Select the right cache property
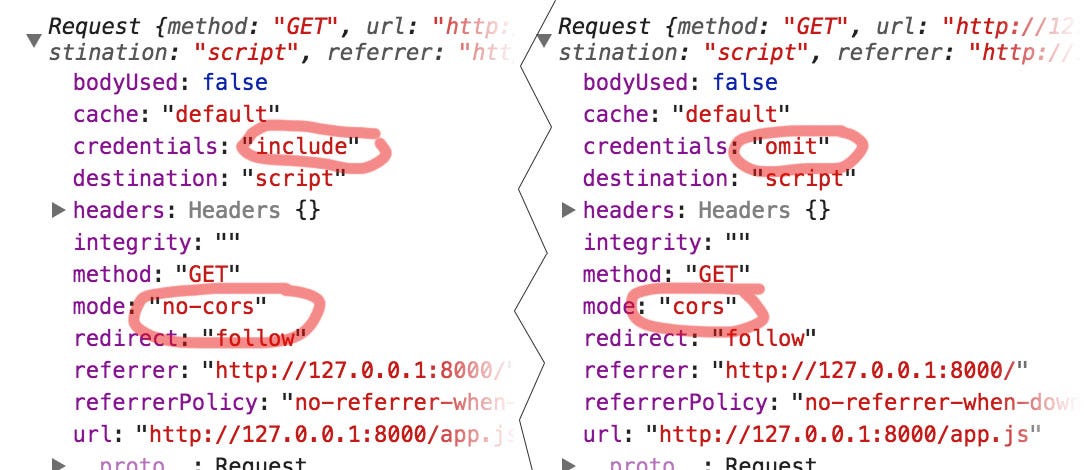Viewport: 1084px width, 470px height. point(620,114)
